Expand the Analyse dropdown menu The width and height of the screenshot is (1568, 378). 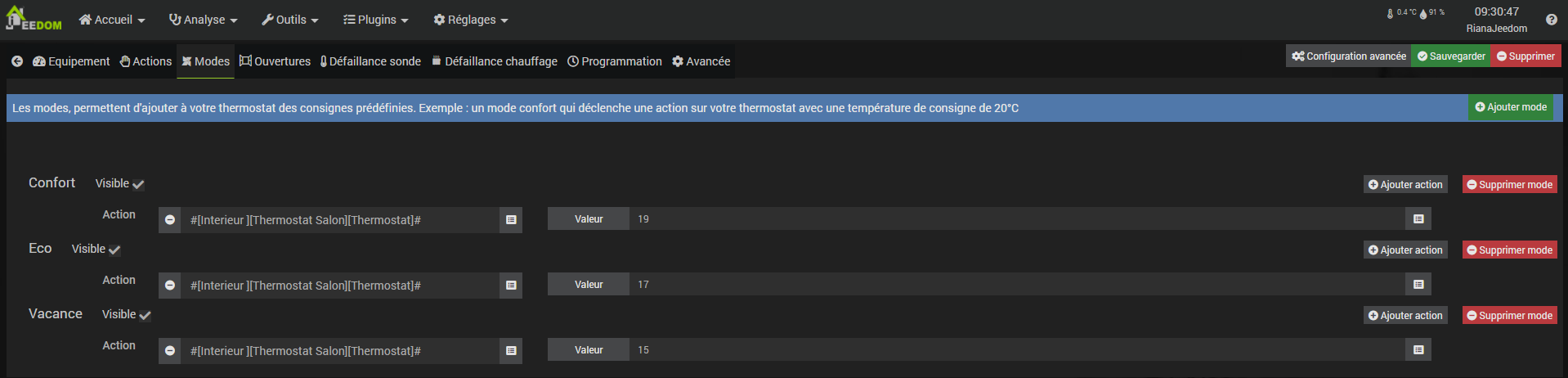[x=203, y=20]
